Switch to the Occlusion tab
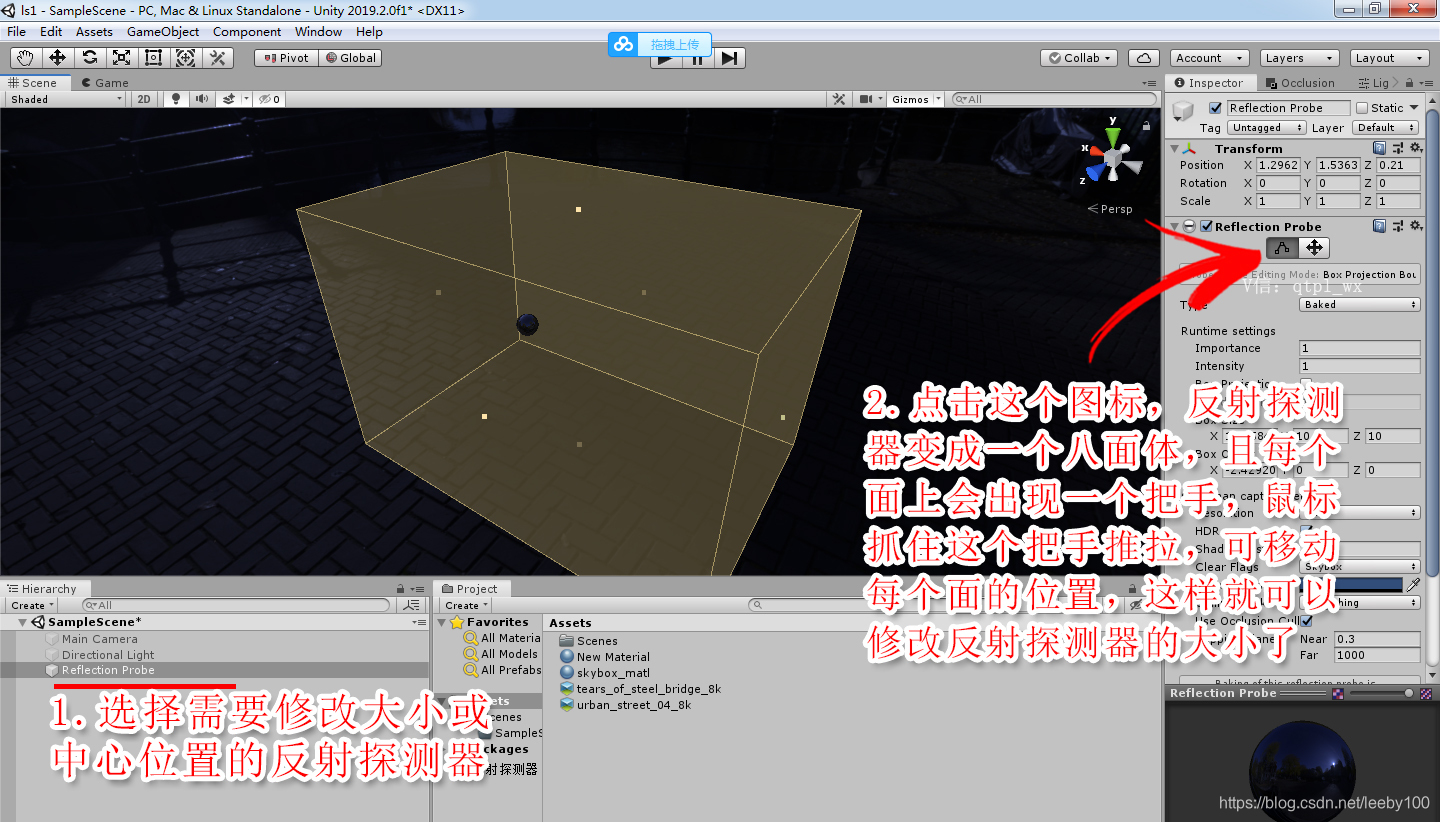Screen dimensions: 1440x822 [x=1300, y=83]
